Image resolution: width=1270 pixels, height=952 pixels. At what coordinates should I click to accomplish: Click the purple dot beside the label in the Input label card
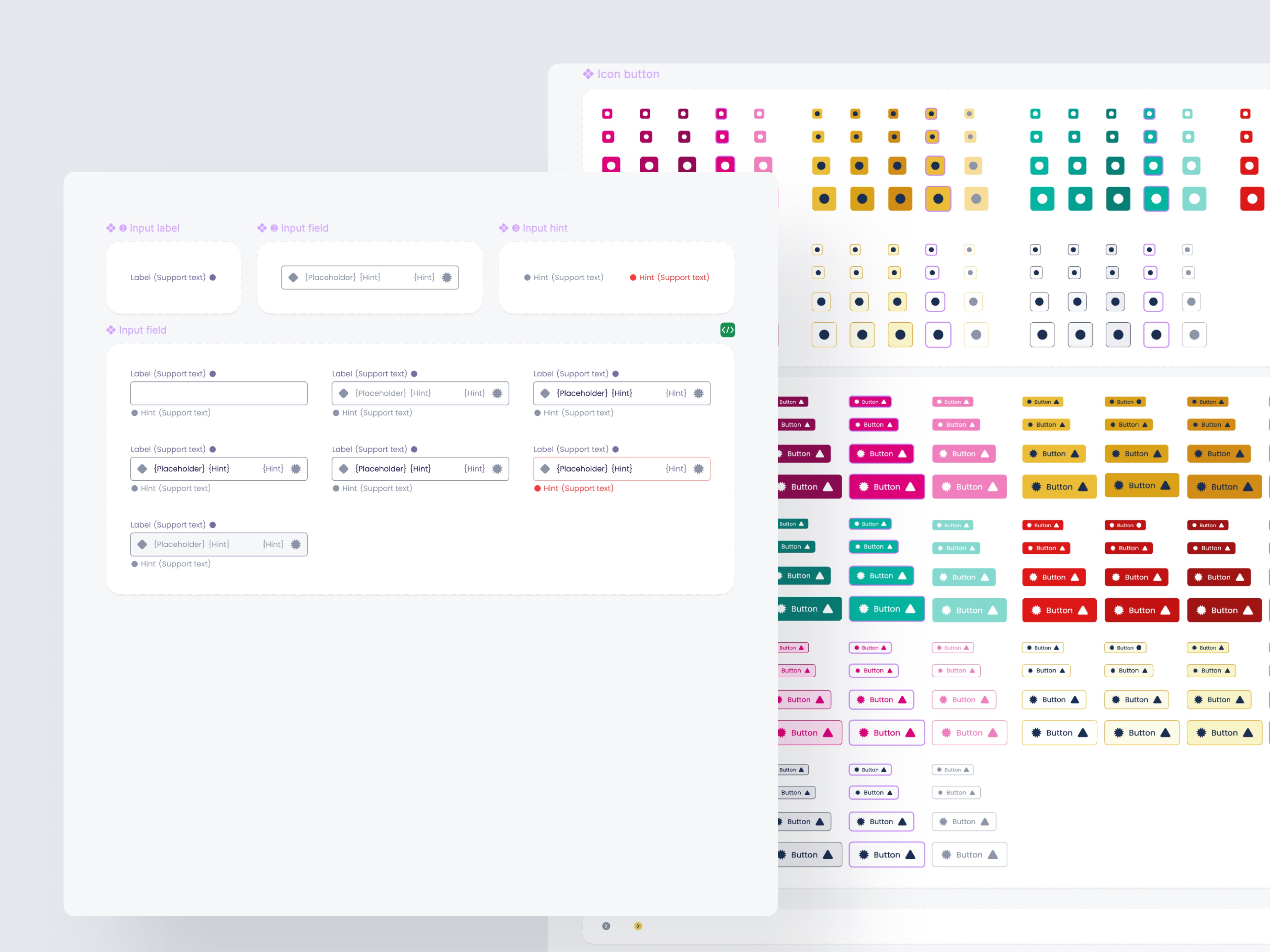click(213, 278)
